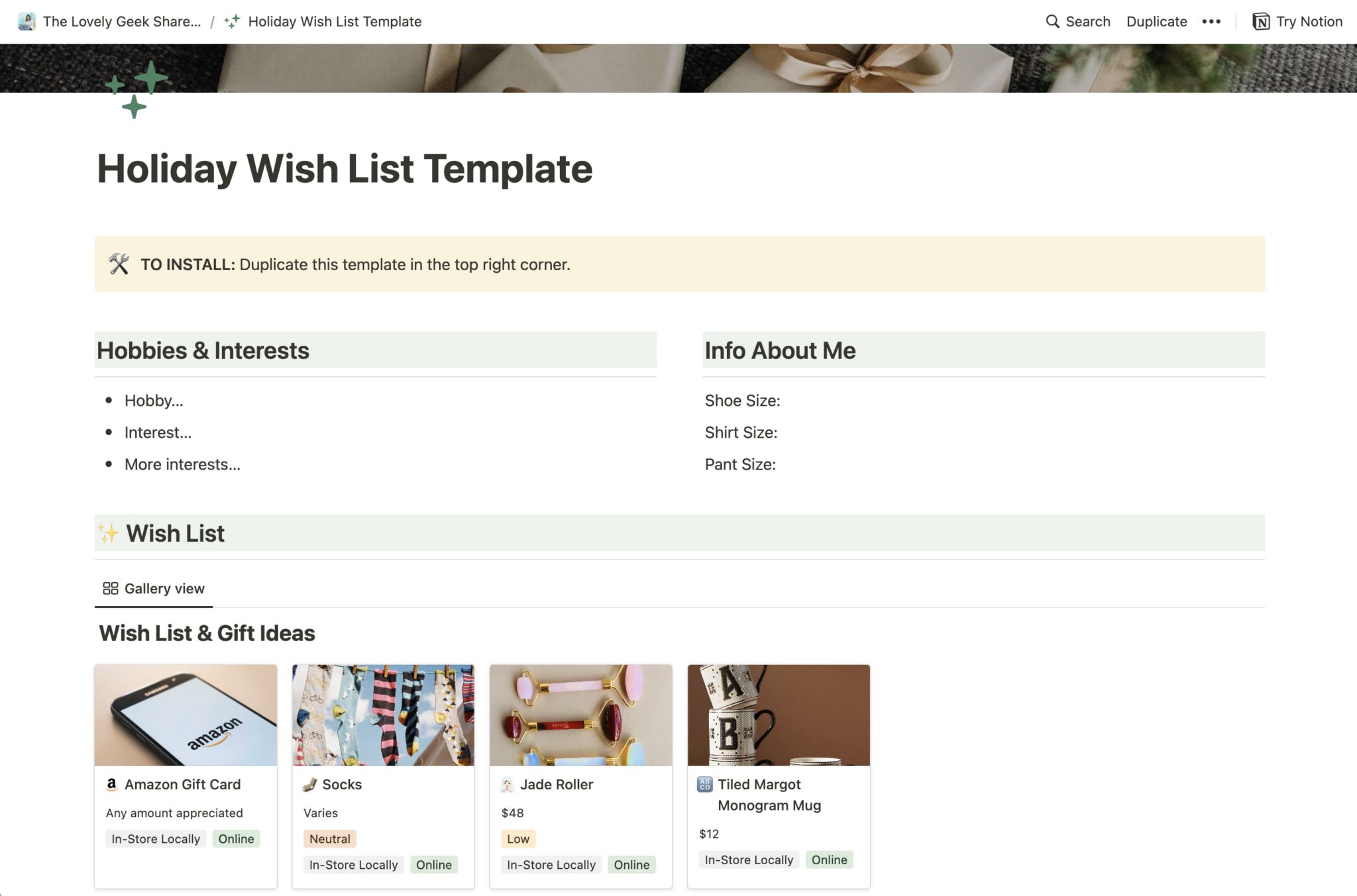Click the green sparkles page icon

pos(136,89)
